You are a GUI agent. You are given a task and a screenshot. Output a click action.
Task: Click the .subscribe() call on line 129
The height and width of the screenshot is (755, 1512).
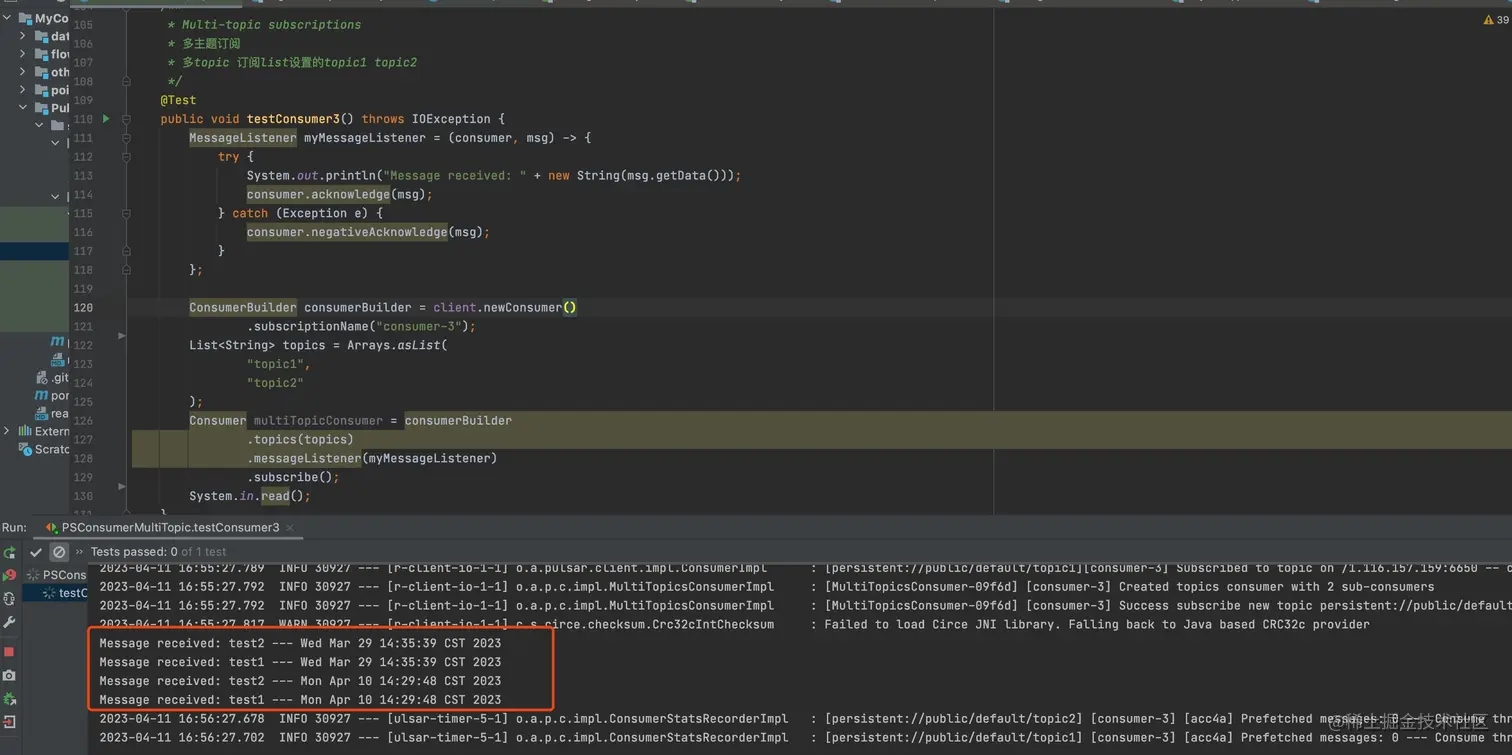point(293,477)
